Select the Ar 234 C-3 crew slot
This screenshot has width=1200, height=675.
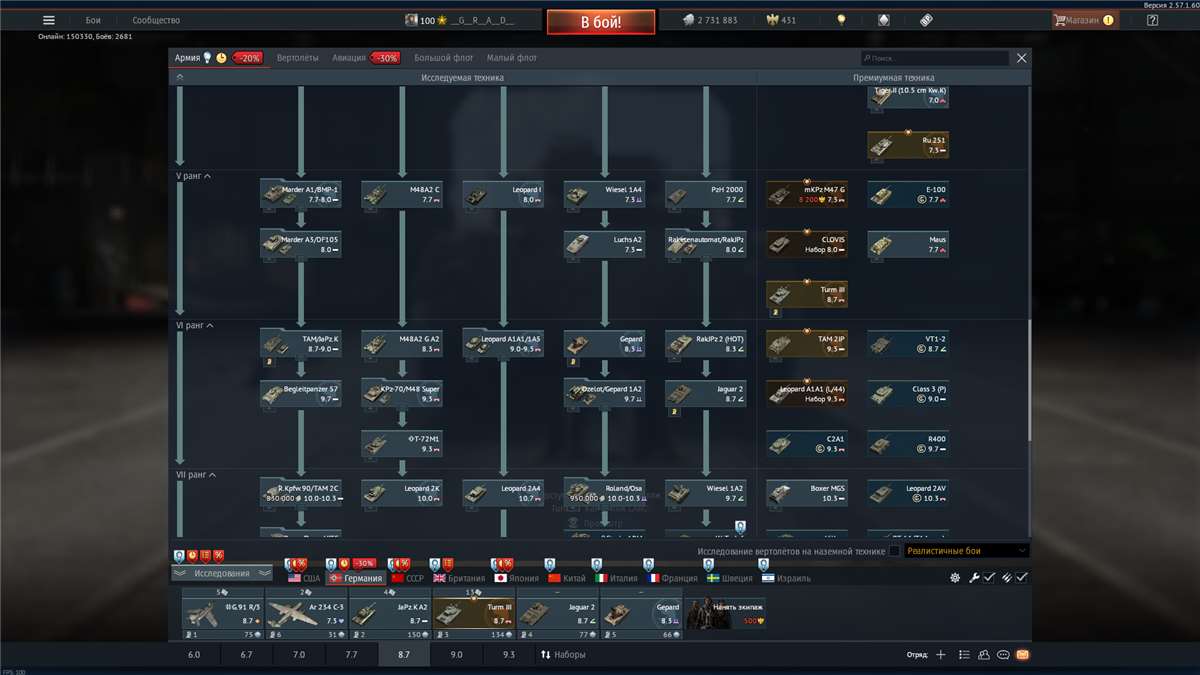pos(306,614)
